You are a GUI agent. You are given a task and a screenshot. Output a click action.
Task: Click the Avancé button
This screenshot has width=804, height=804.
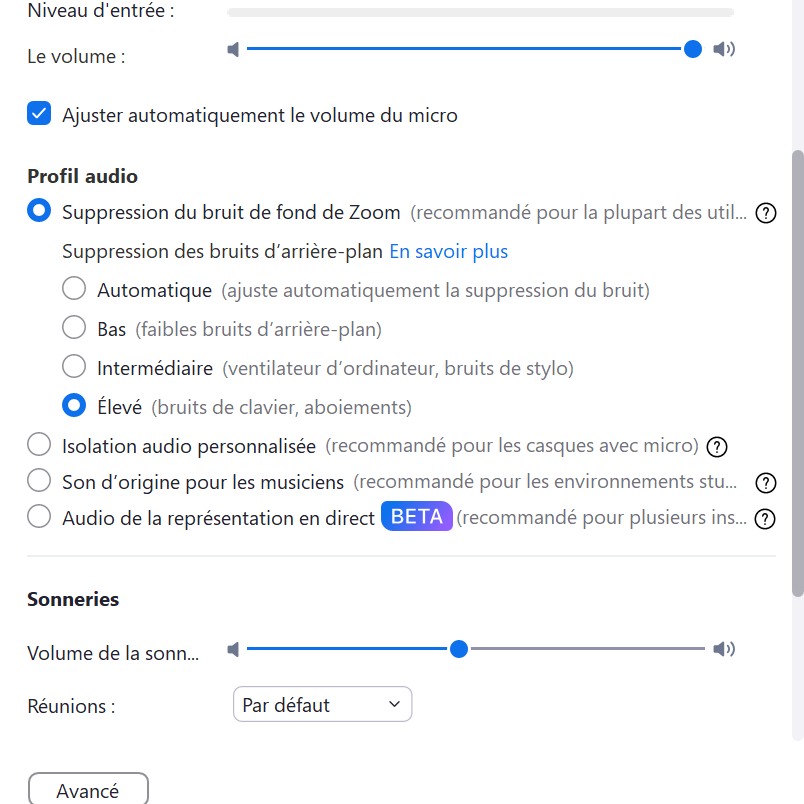(88, 790)
